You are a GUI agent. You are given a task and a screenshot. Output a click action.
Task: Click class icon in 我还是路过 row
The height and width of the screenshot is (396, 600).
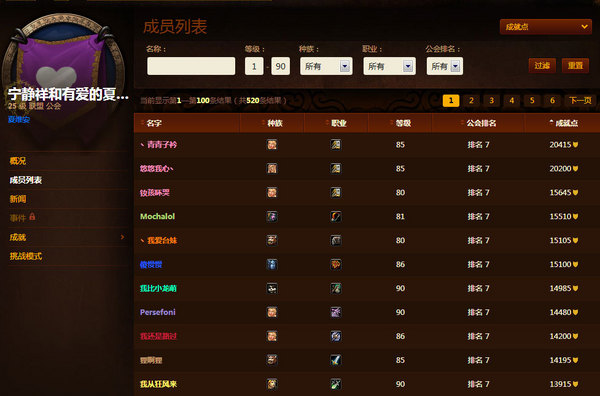pyautogui.click(x=336, y=336)
